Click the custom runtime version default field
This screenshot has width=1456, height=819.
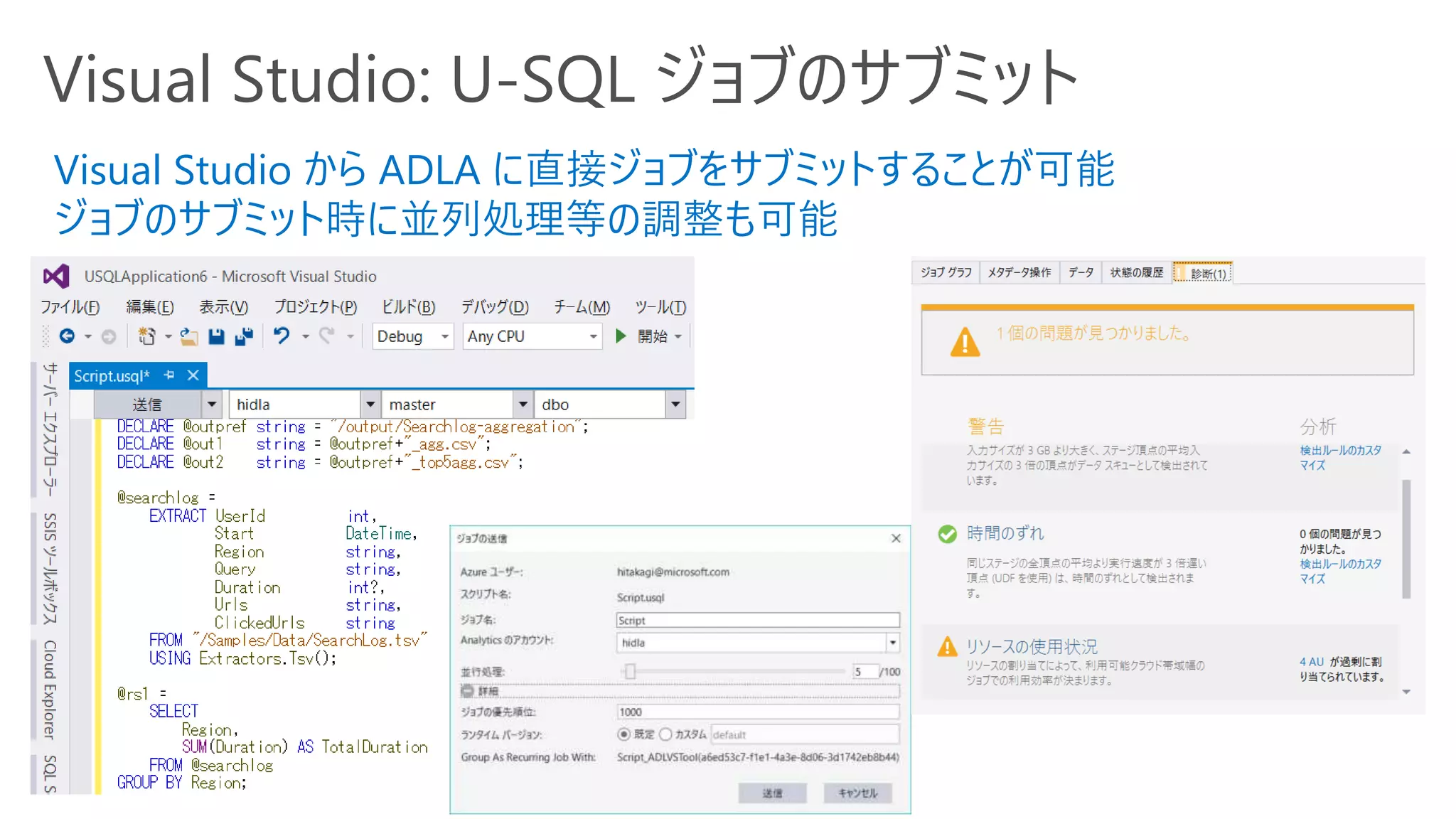[805, 734]
